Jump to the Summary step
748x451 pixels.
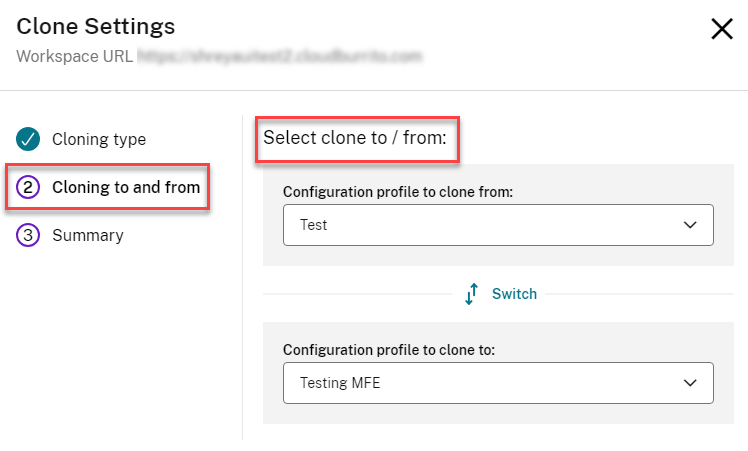pyautogui.click(x=88, y=235)
